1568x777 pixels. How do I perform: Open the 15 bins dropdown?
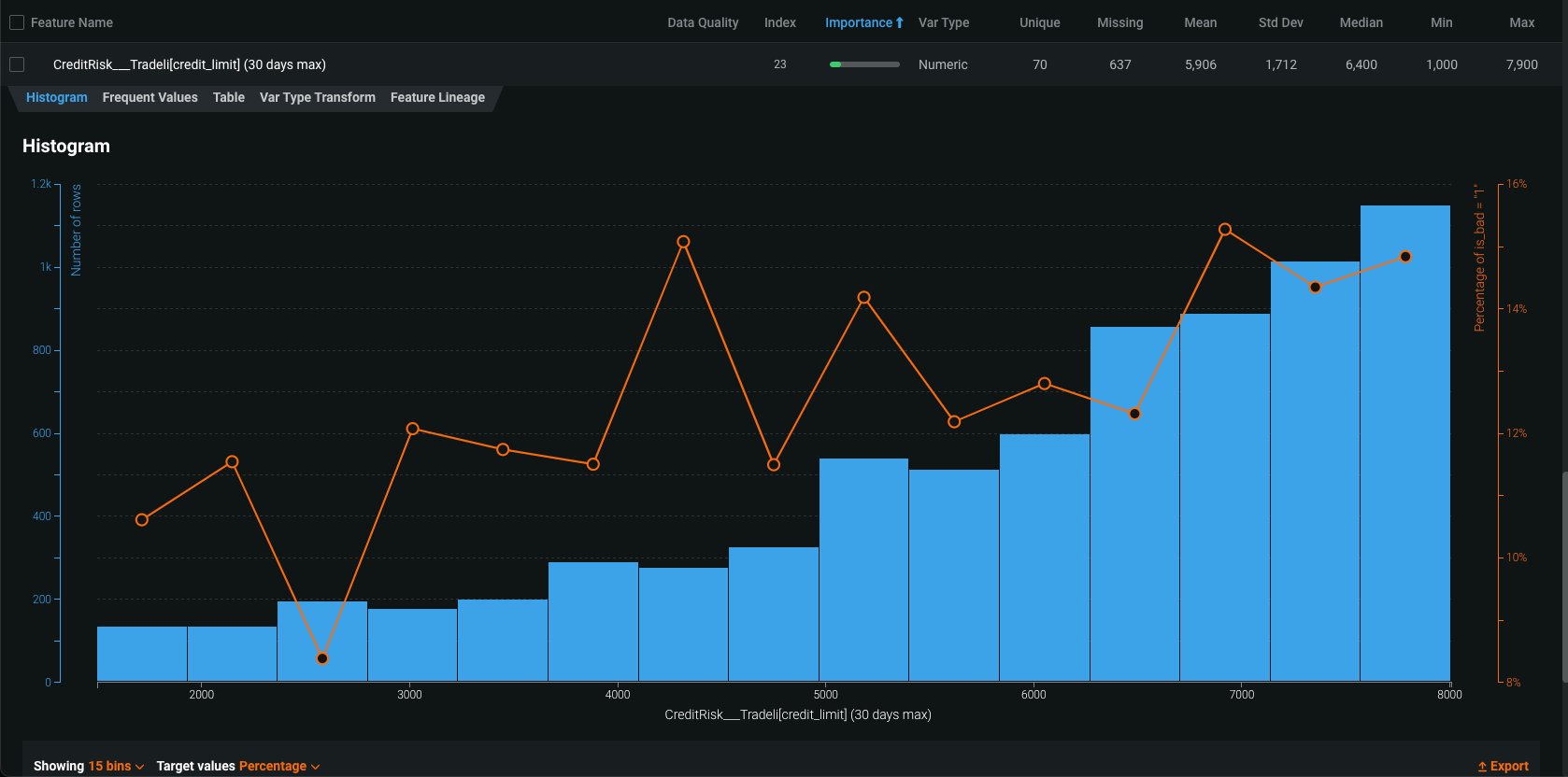(x=116, y=766)
